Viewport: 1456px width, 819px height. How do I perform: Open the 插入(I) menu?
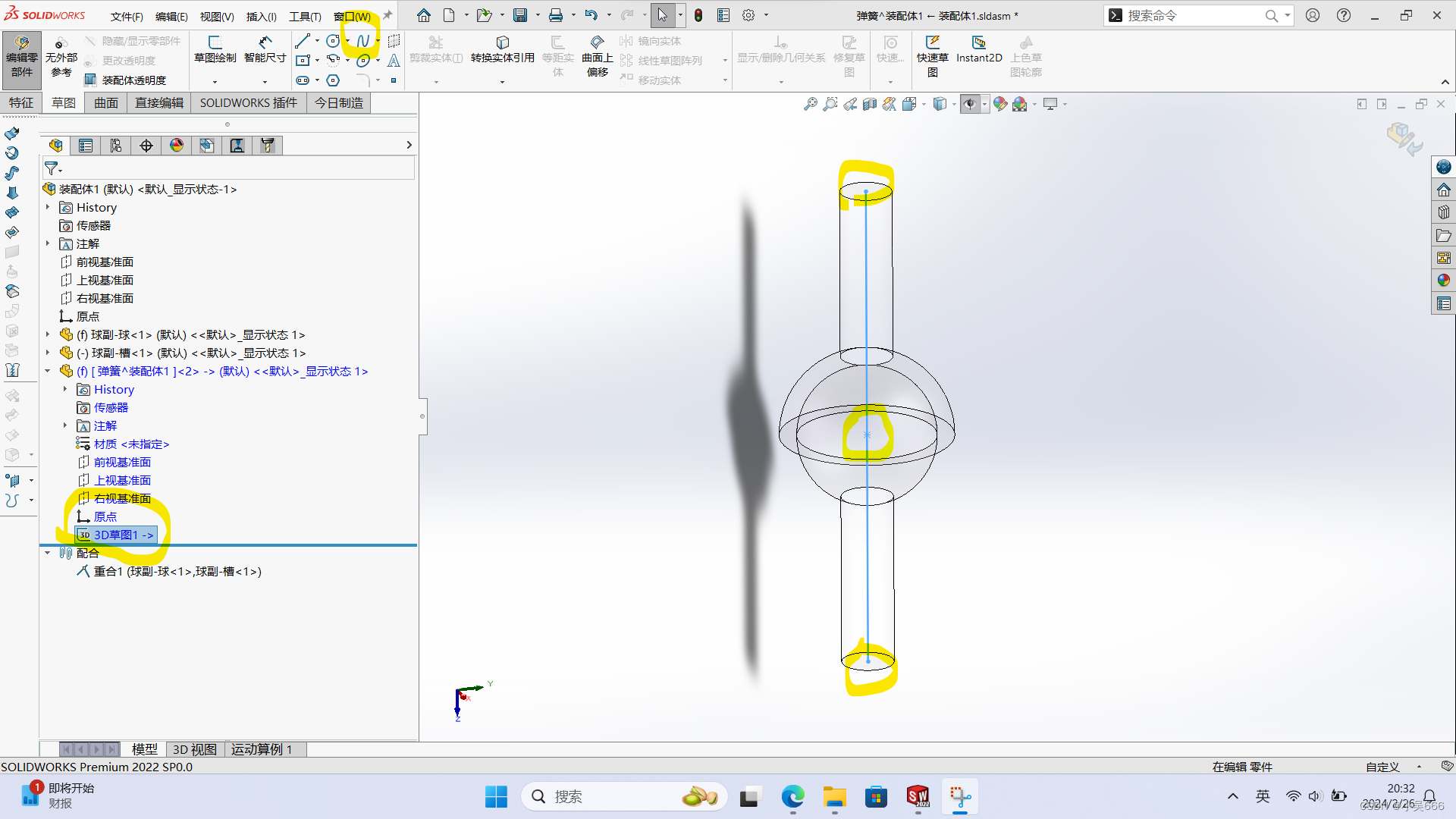(261, 16)
